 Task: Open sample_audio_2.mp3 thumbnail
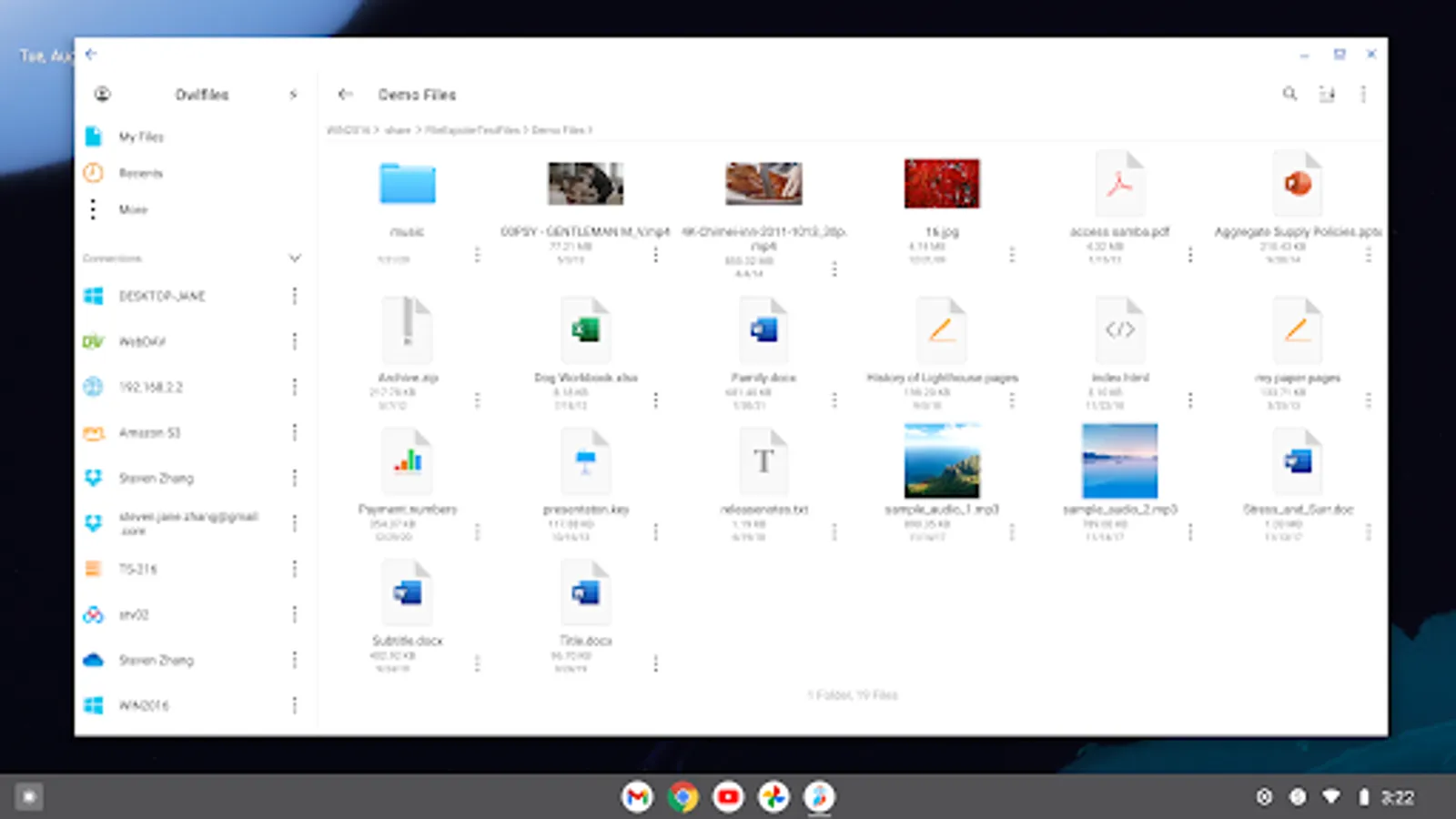click(1119, 460)
